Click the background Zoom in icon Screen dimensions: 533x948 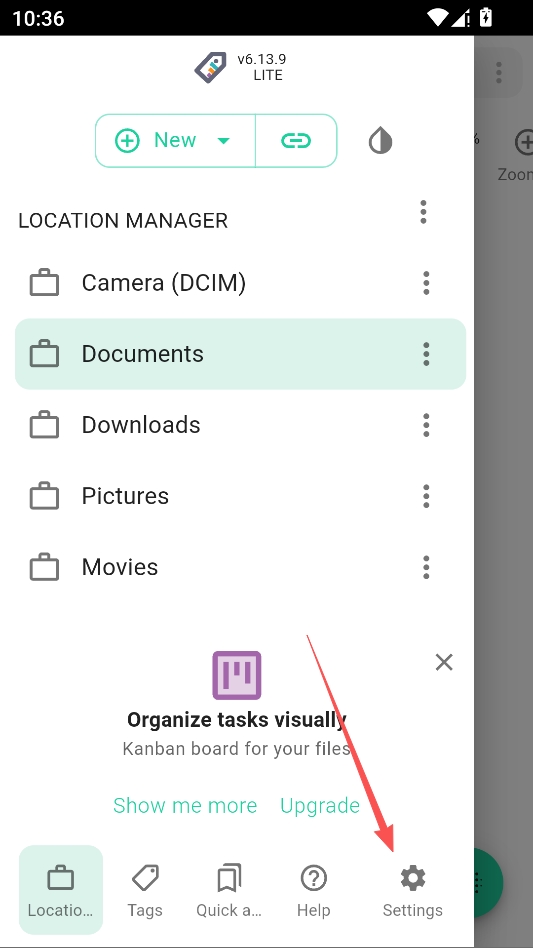tap(523, 143)
